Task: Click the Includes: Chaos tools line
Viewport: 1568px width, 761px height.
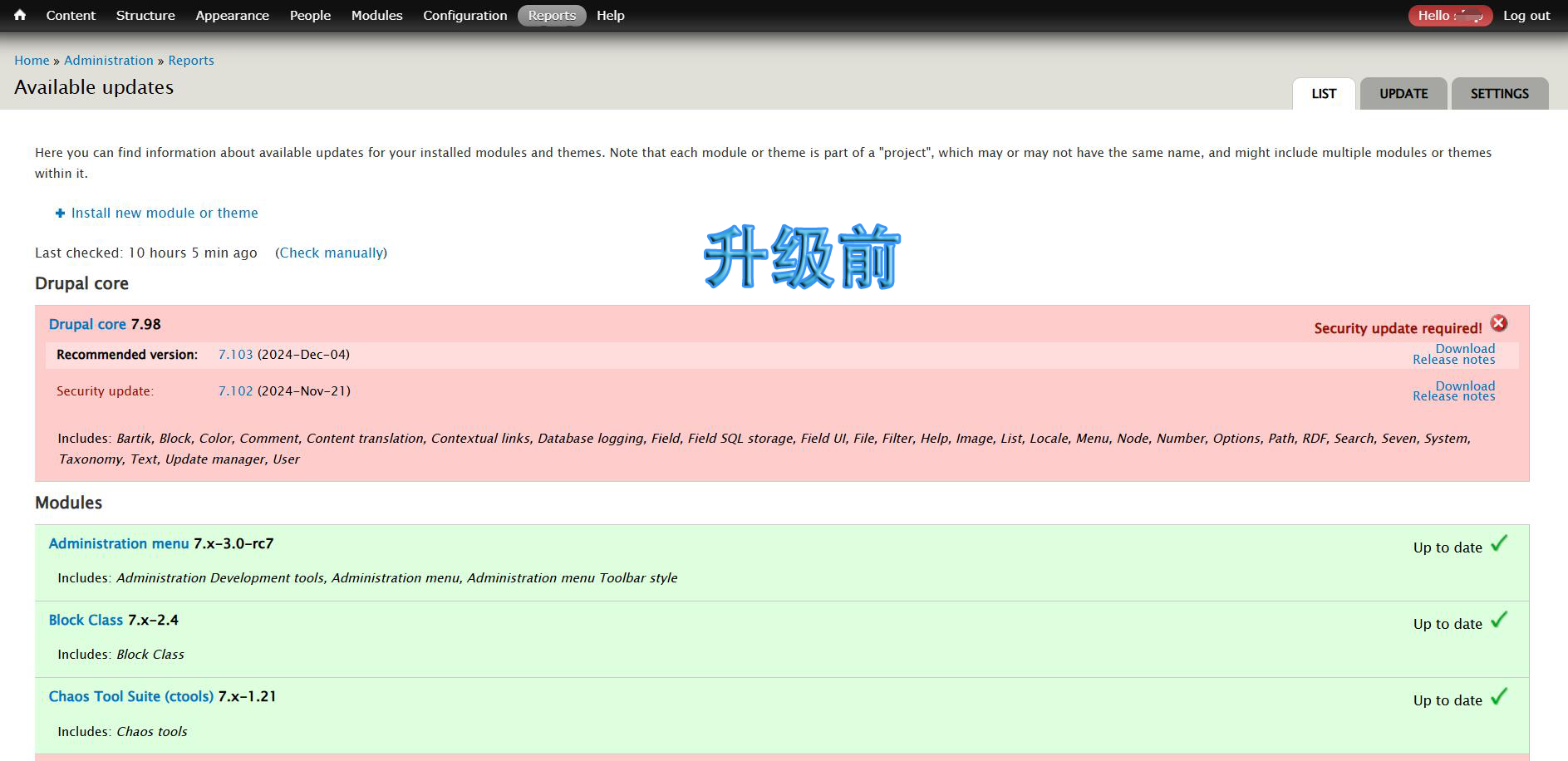Action: (122, 732)
